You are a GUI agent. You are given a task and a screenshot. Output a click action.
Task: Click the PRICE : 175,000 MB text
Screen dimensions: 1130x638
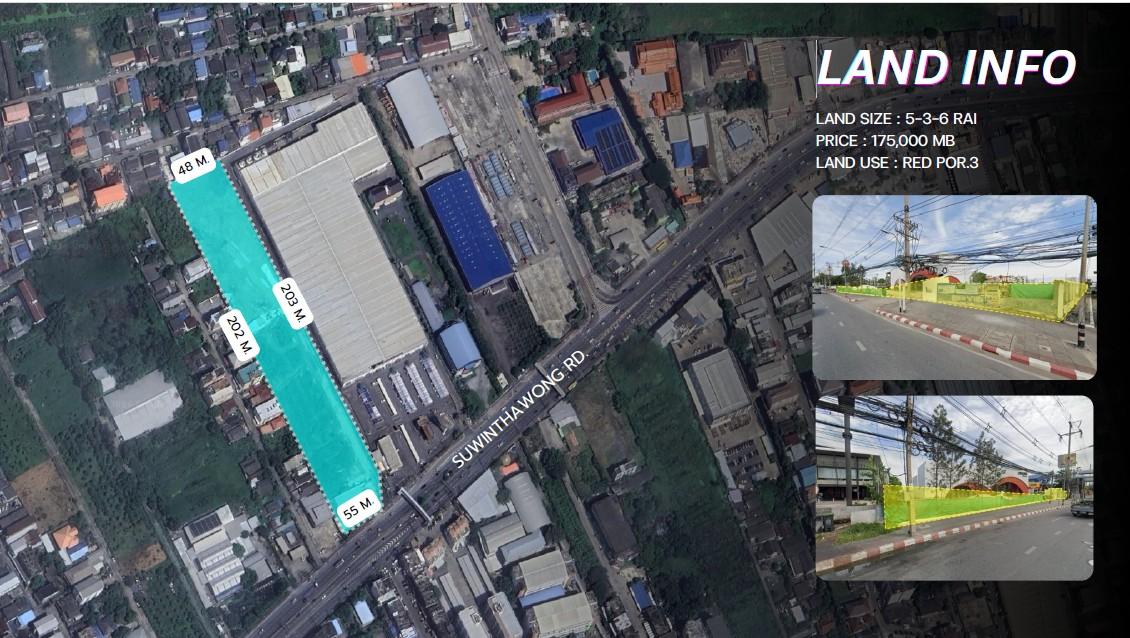click(888, 141)
